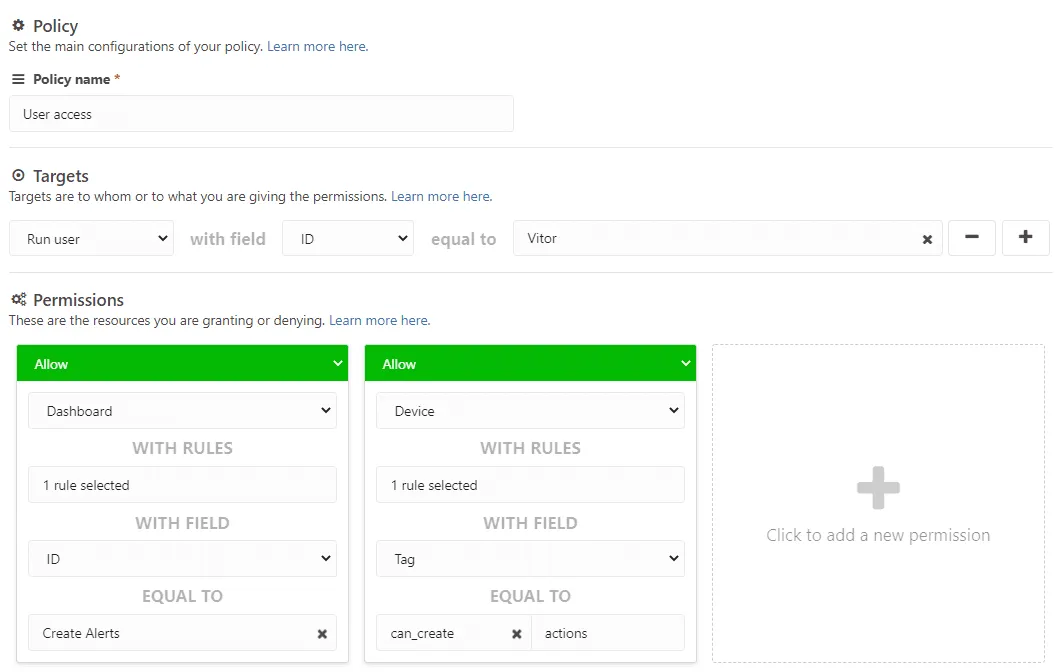This screenshot has width=1063, height=672.
Task: Open the Dashboard resource dropdown
Action: [x=182, y=411]
